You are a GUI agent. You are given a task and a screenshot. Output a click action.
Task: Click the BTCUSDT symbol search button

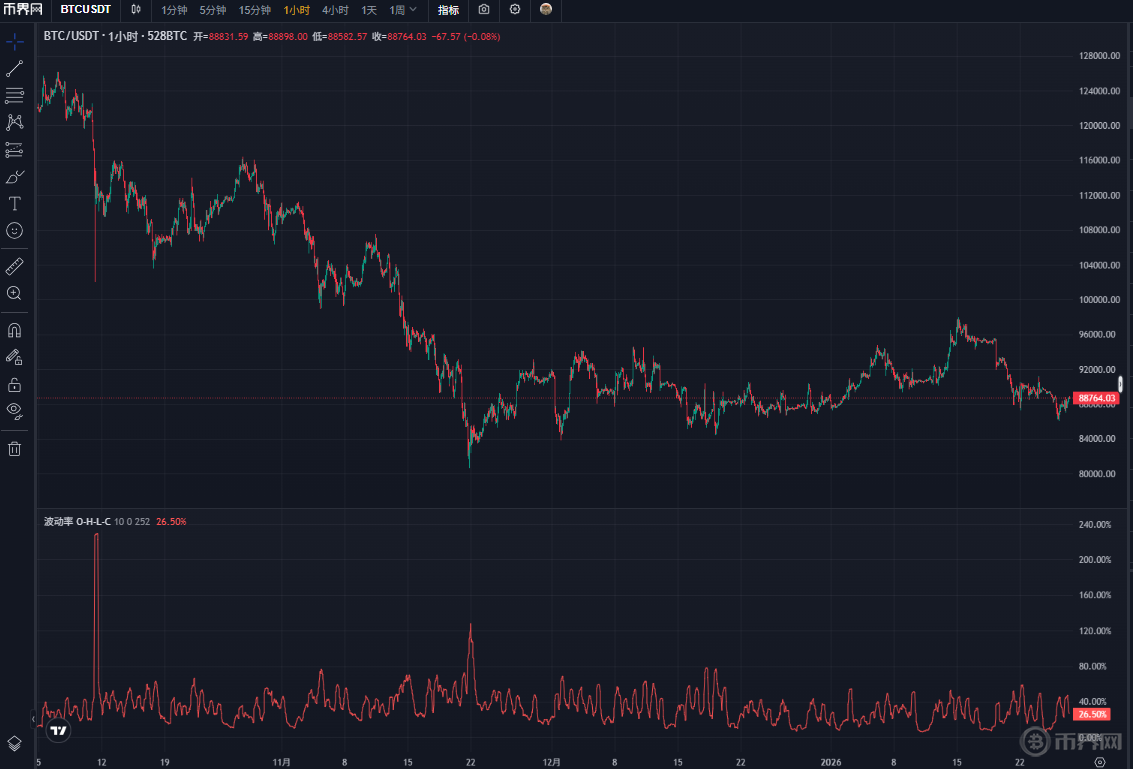point(85,10)
